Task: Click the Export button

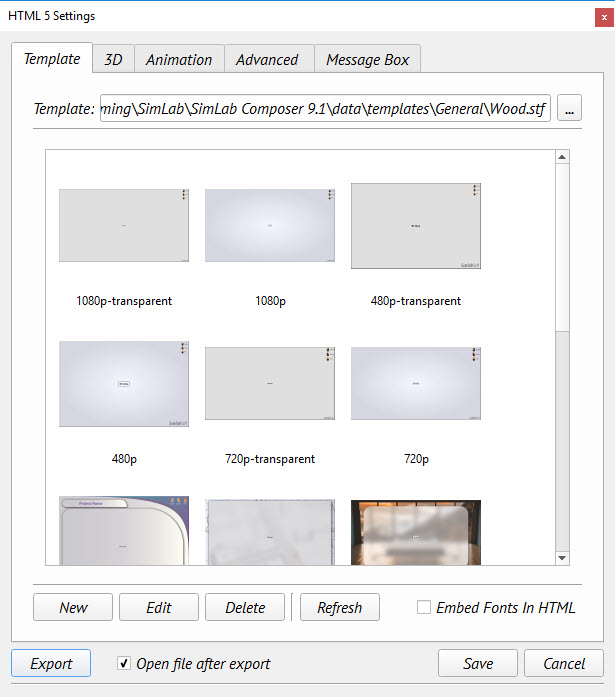Action: (x=51, y=663)
